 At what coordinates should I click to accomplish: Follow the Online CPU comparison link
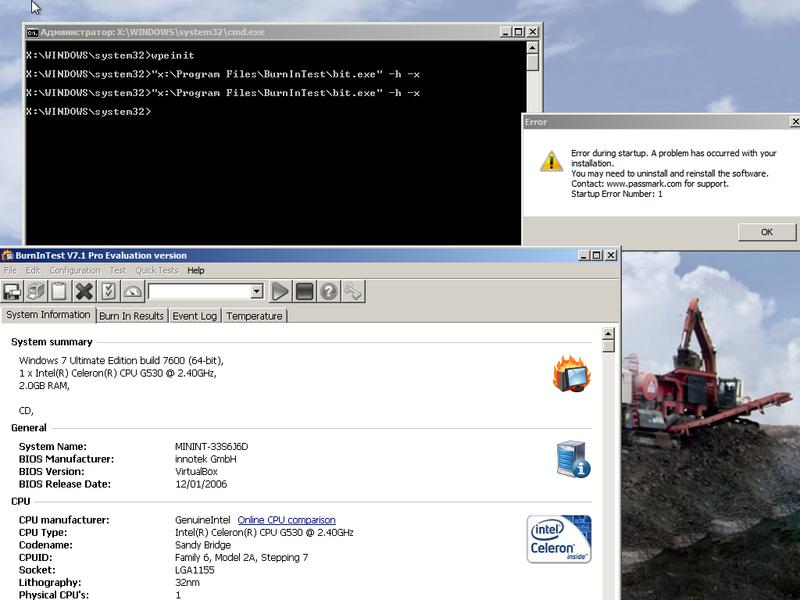[286, 520]
